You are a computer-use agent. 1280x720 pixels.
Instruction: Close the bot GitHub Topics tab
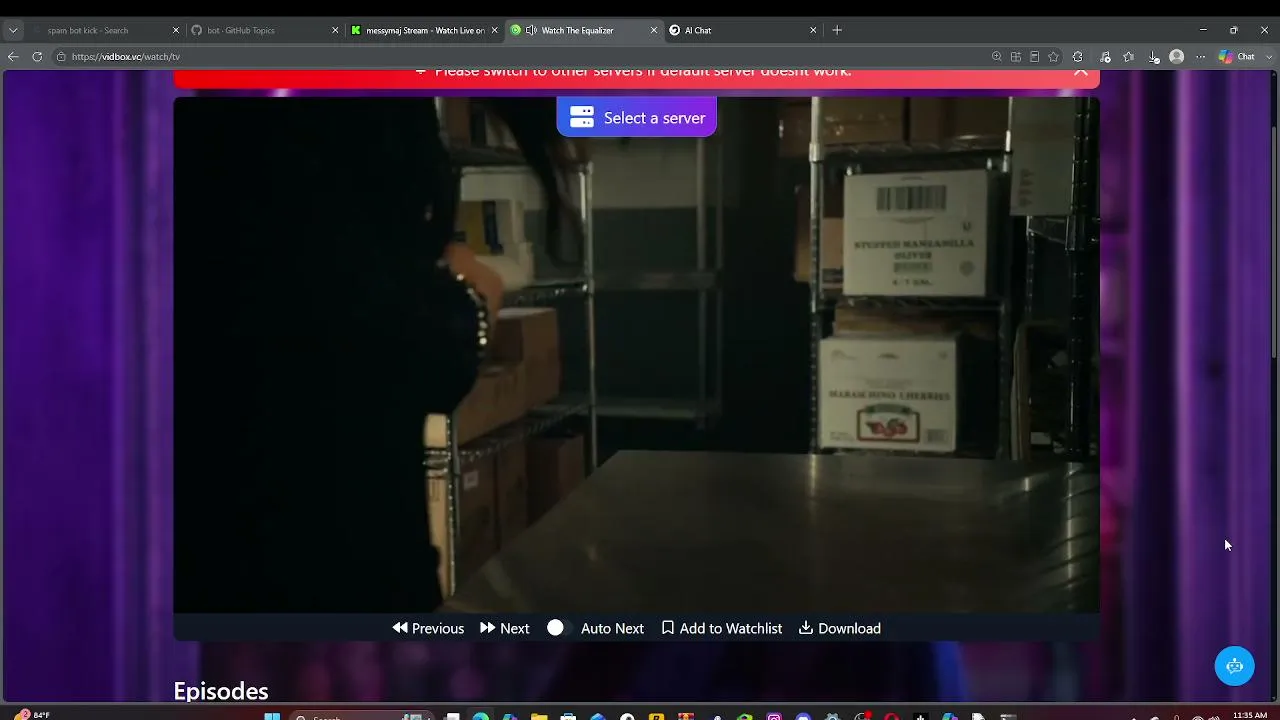click(335, 30)
